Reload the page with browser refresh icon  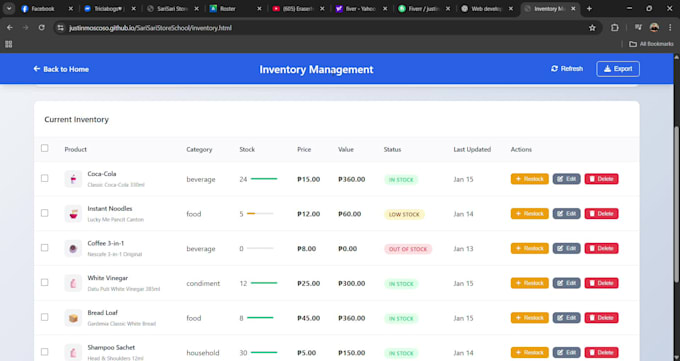[42, 28]
